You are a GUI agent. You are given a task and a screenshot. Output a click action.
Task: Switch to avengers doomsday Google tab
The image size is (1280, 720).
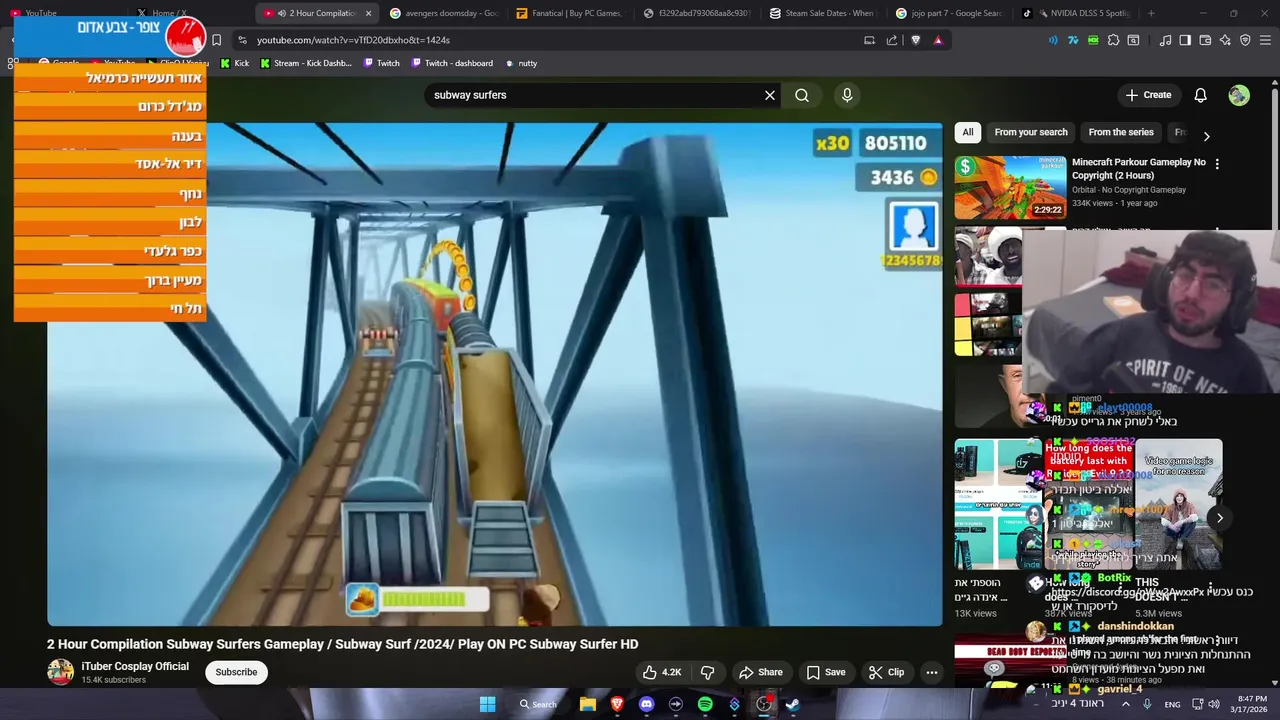pos(444,13)
